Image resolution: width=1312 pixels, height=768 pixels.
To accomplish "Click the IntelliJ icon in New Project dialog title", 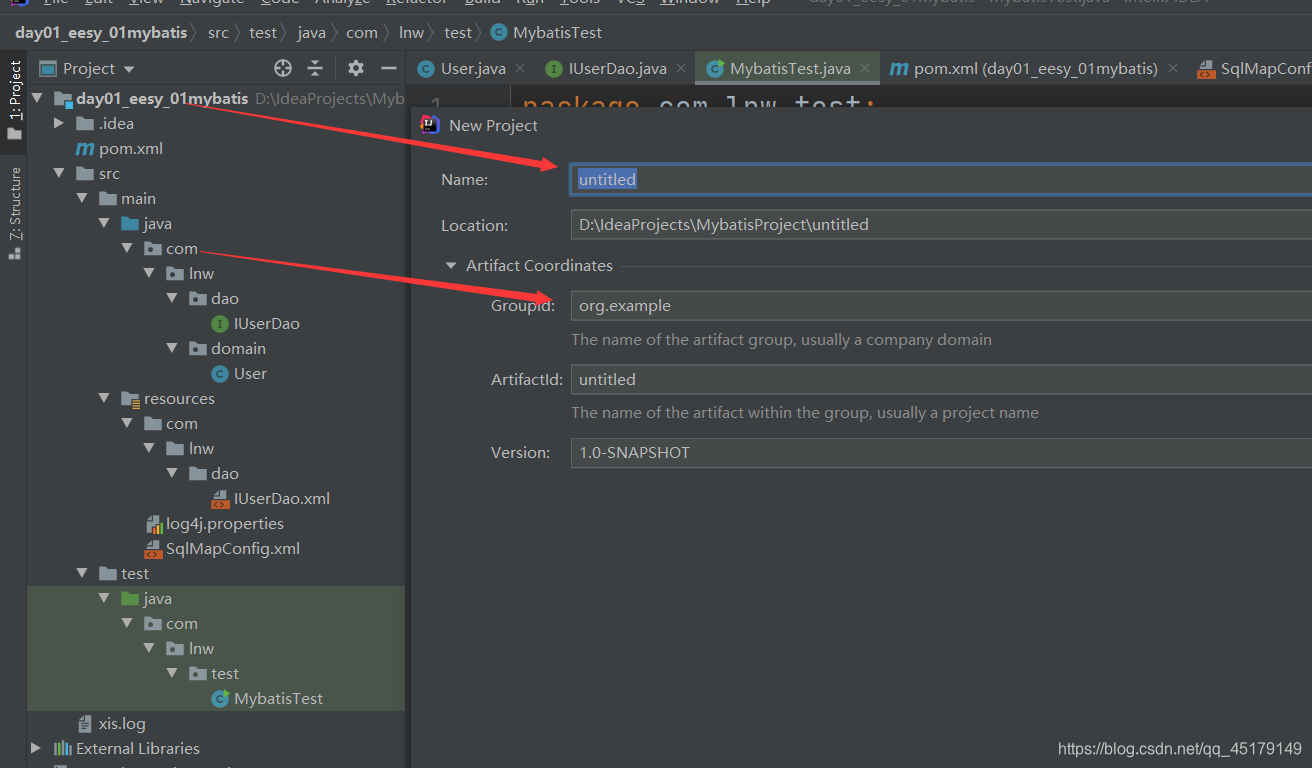I will 430,124.
